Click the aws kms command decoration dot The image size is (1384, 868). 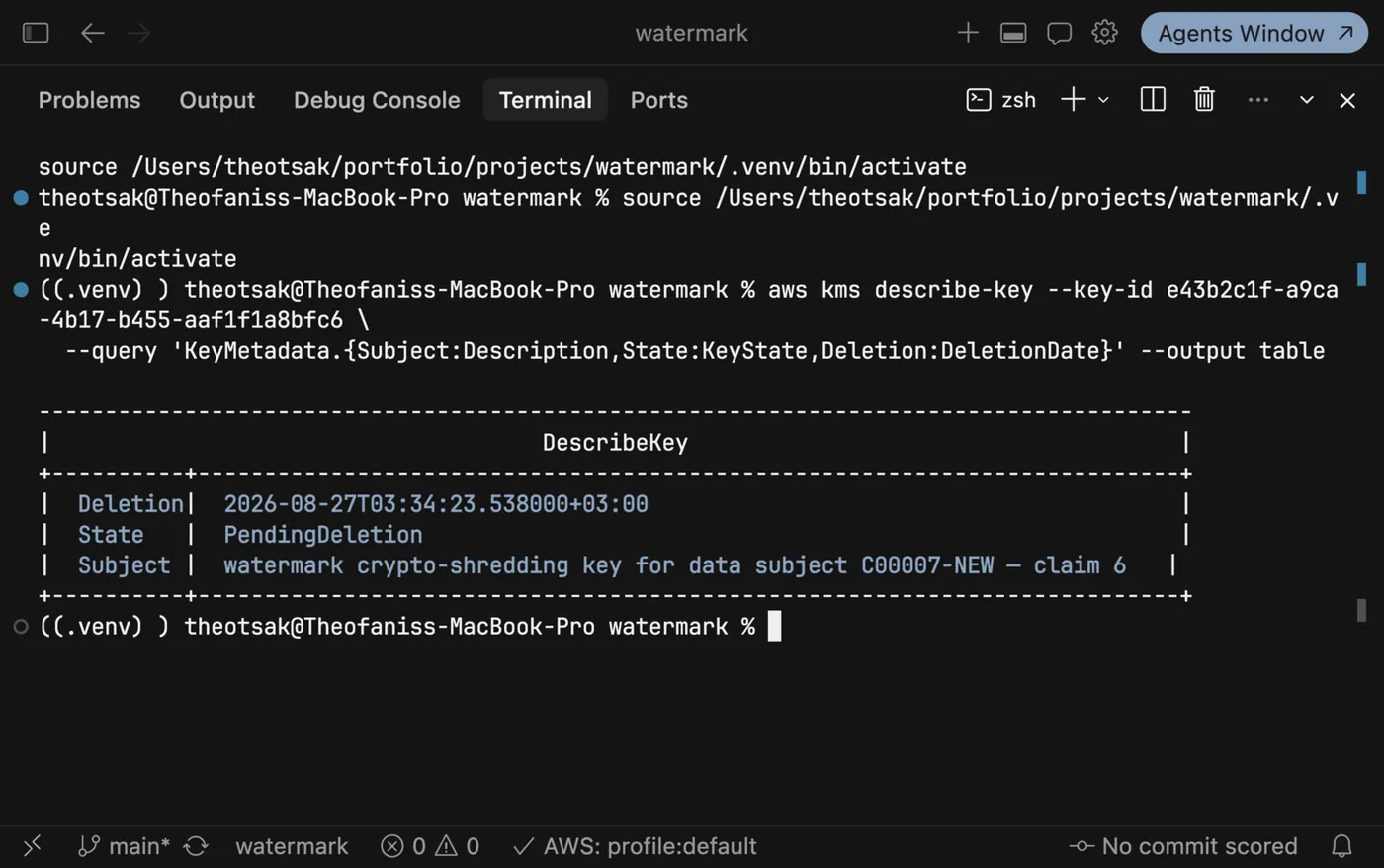click(x=21, y=290)
